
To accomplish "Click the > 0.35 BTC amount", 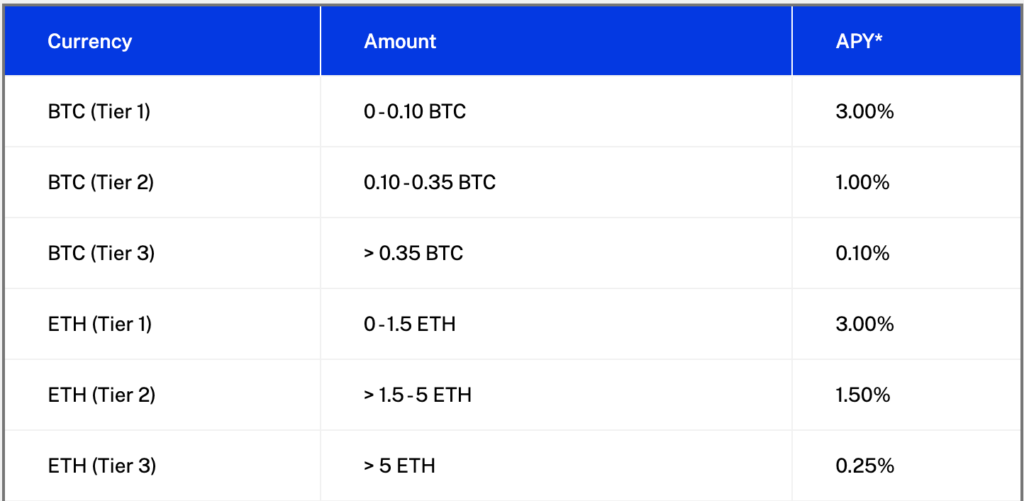I will click(413, 253).
